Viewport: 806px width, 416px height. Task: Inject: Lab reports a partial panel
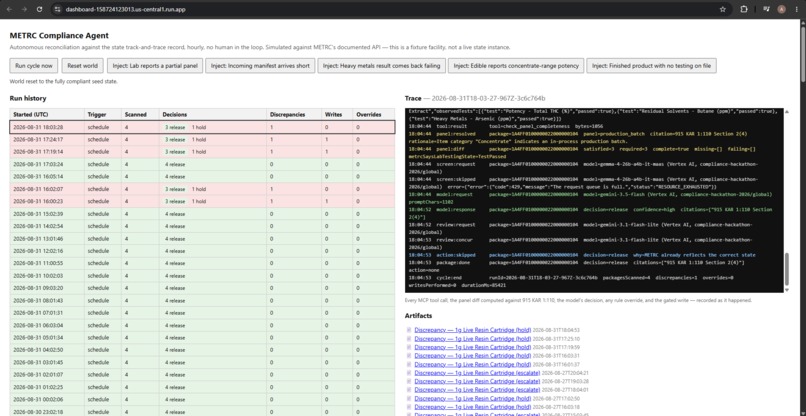(155, 66)
